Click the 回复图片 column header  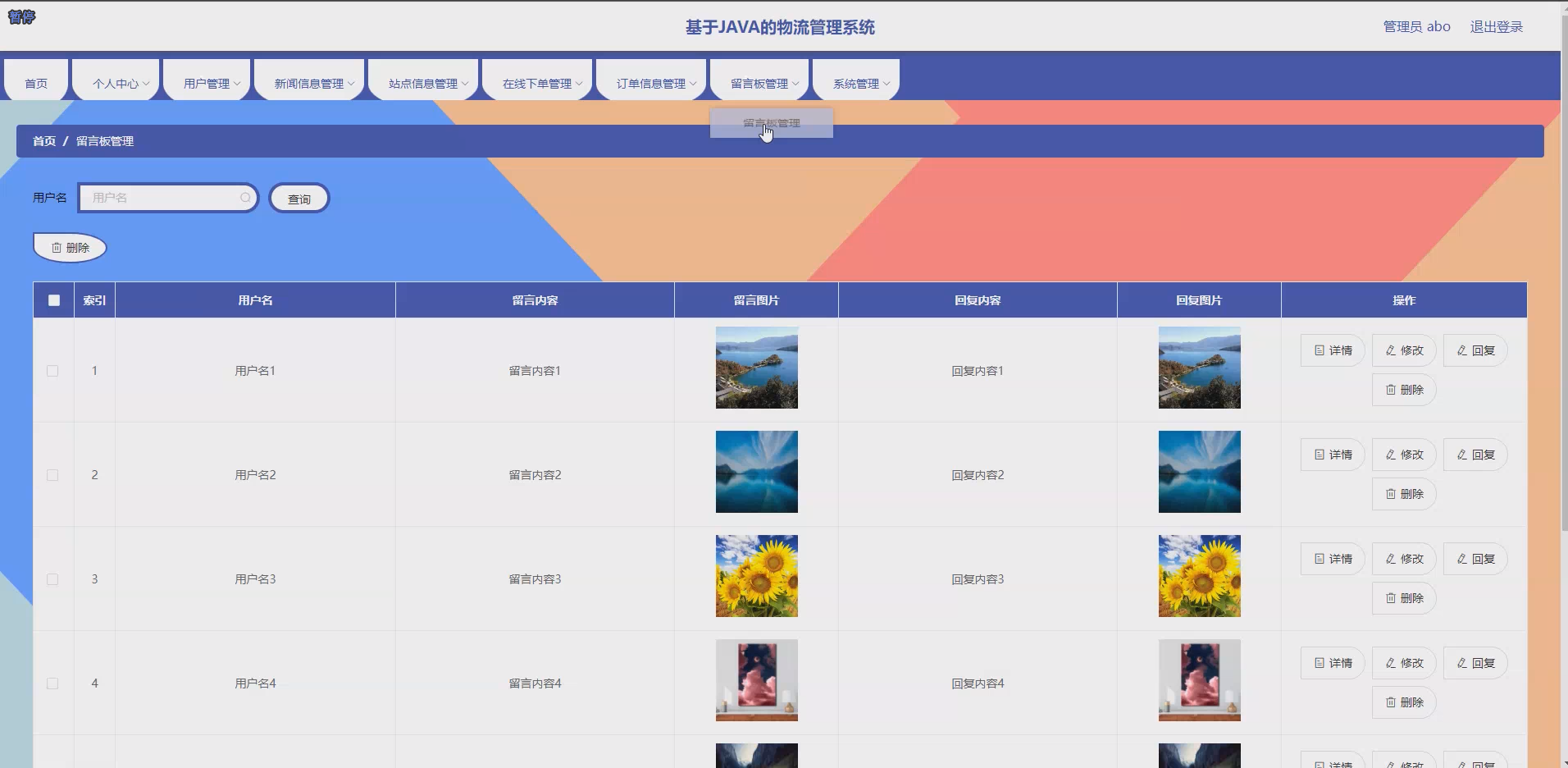pos(1199,300)
